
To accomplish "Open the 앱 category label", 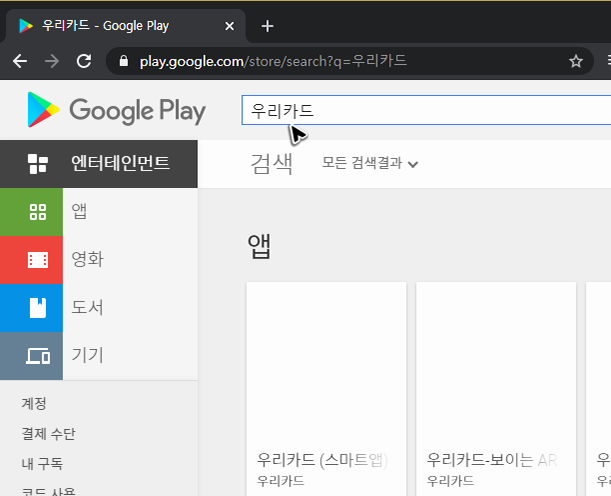I will pyautogui.click(x=79, y=211).
